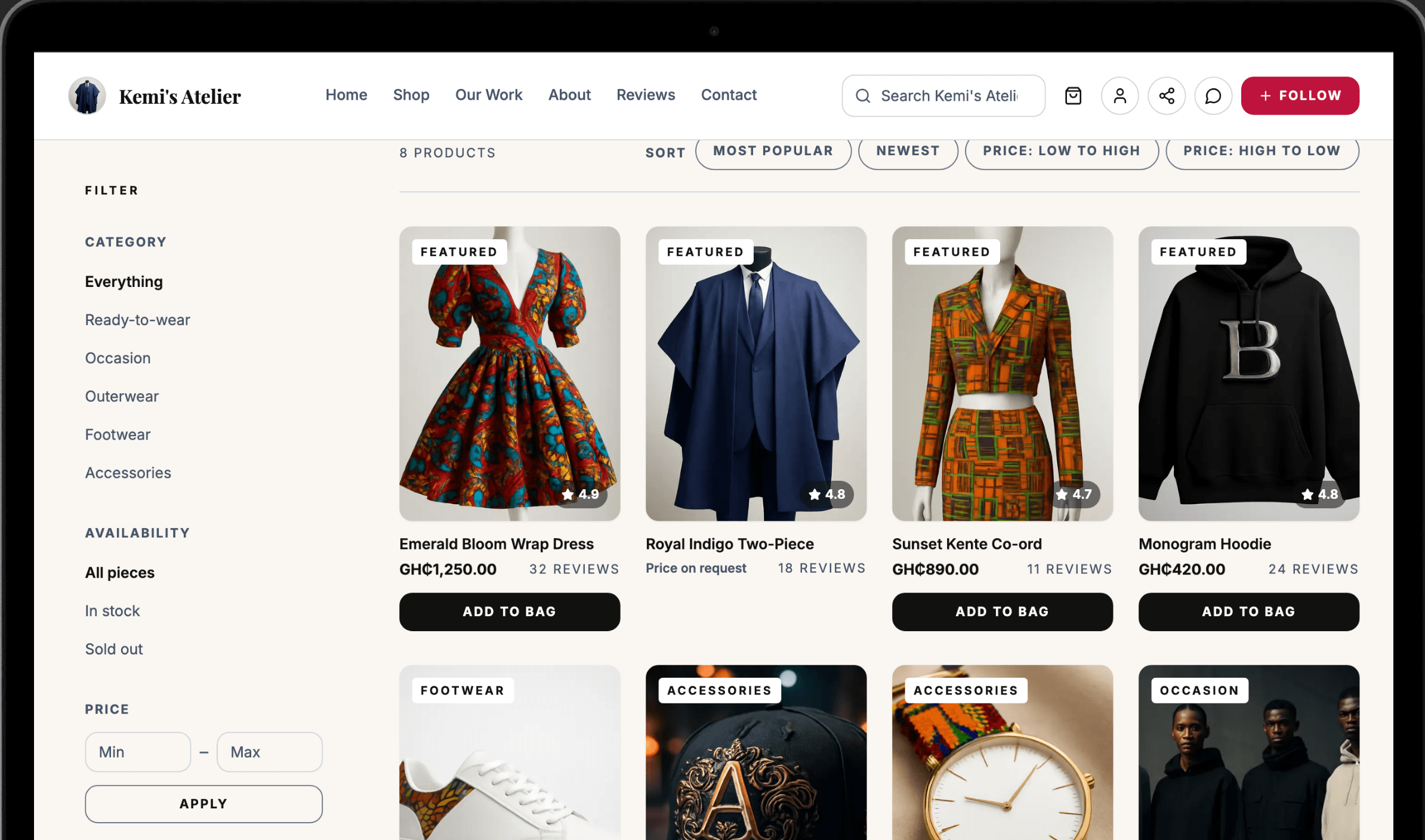Click Royal Indigo Two-Piece 4.8 rating badge
The image size is (1425, 840).
827,494
